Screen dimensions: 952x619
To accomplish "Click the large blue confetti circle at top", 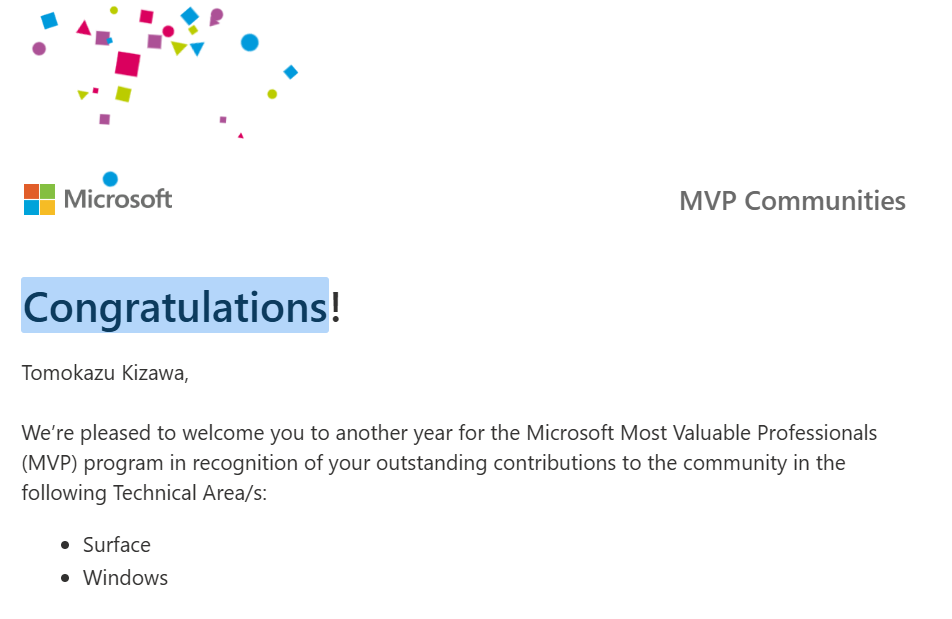I will coord(250,42).
